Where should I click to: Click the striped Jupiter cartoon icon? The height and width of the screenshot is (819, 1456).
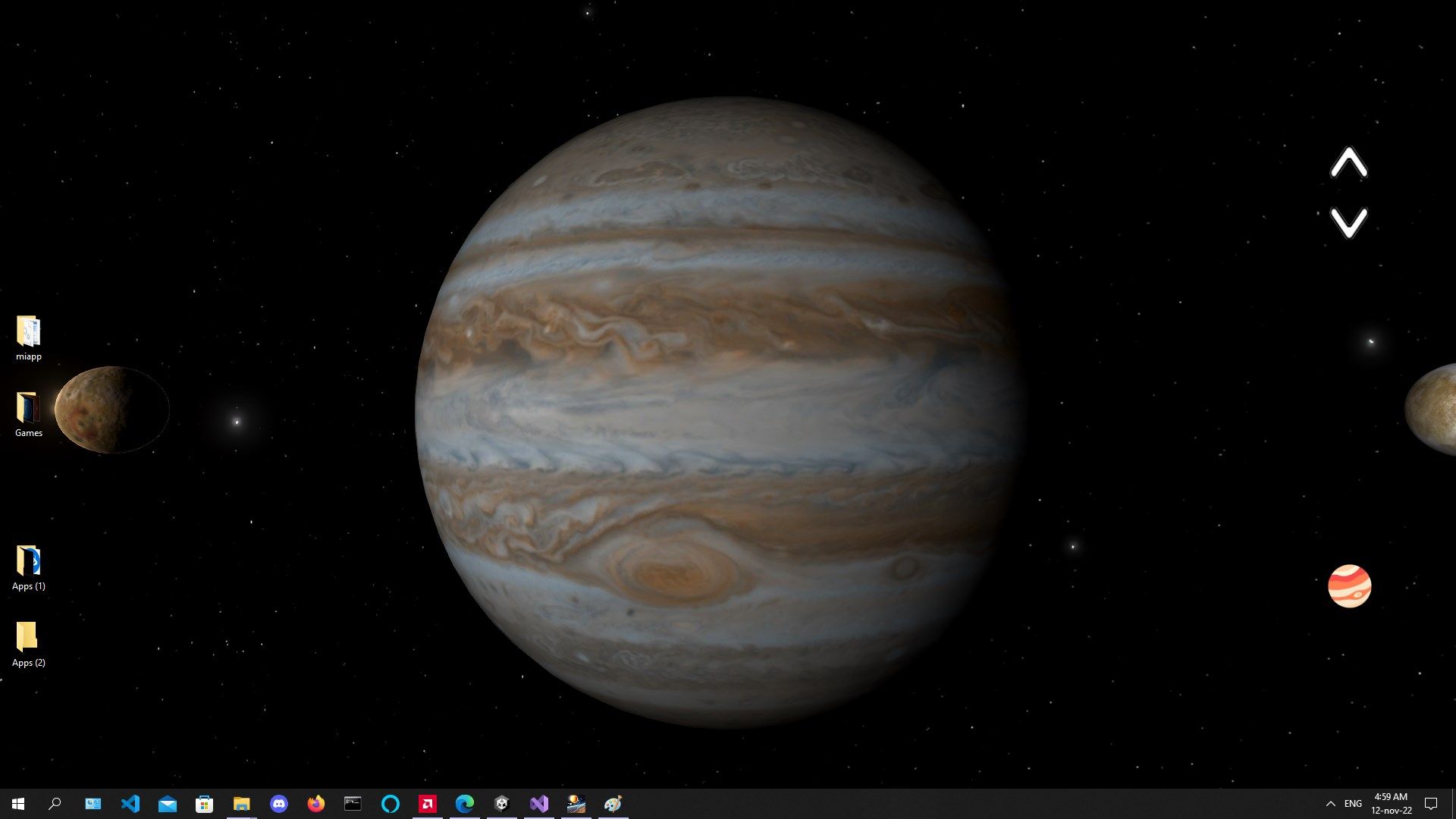[1349, 586]
